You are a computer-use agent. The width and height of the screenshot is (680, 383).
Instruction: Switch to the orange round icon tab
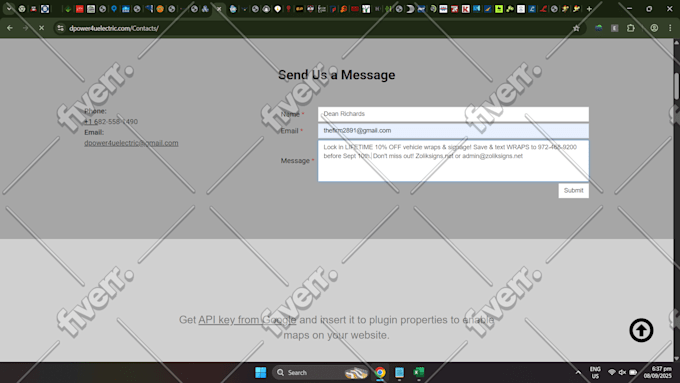[x=160, y=9]
